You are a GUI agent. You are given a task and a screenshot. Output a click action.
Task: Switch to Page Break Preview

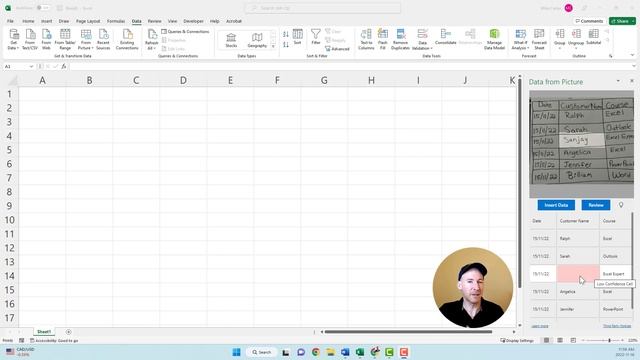pyautogui.click(x=573, y=340)
